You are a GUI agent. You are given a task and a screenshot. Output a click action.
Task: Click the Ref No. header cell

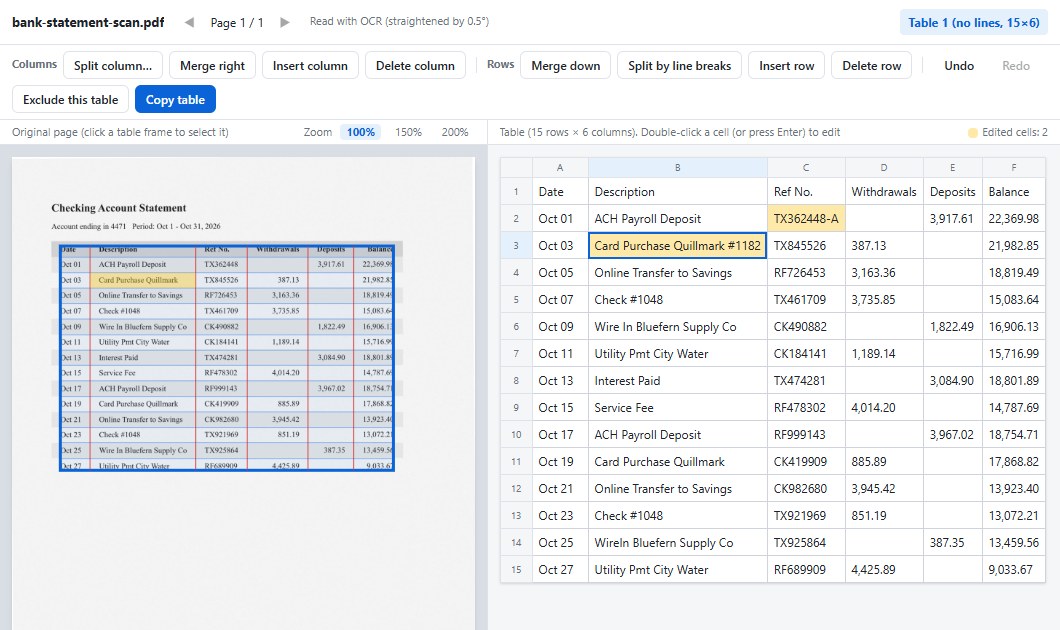tap(806, 192)
